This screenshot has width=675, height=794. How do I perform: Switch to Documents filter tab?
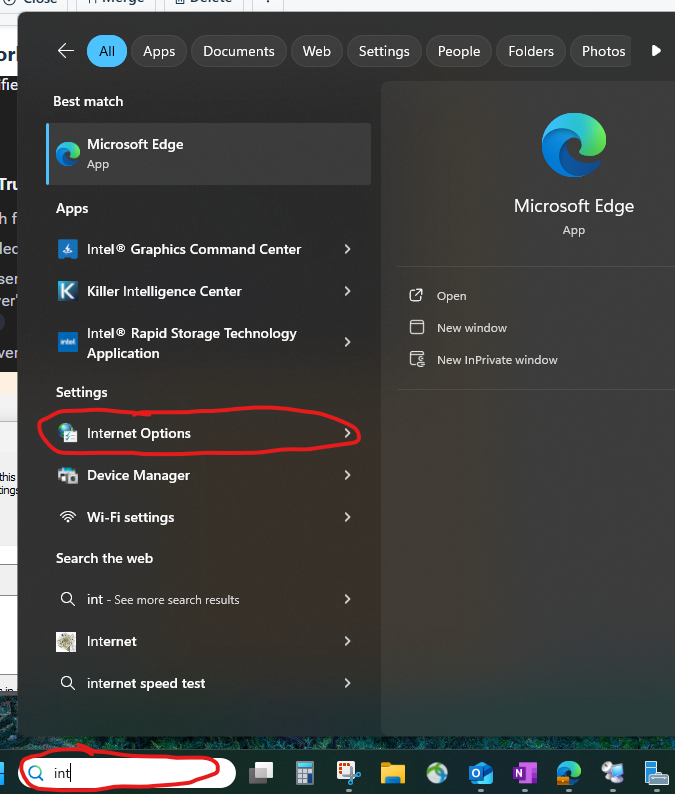coord(239,51)
